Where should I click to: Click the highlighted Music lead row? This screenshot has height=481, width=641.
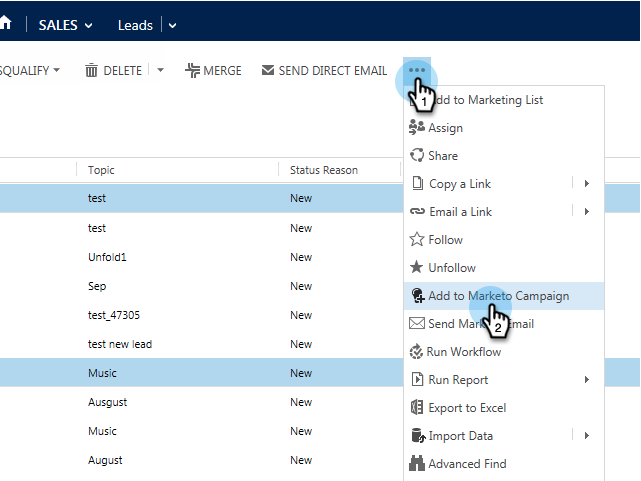click(202, 373)
